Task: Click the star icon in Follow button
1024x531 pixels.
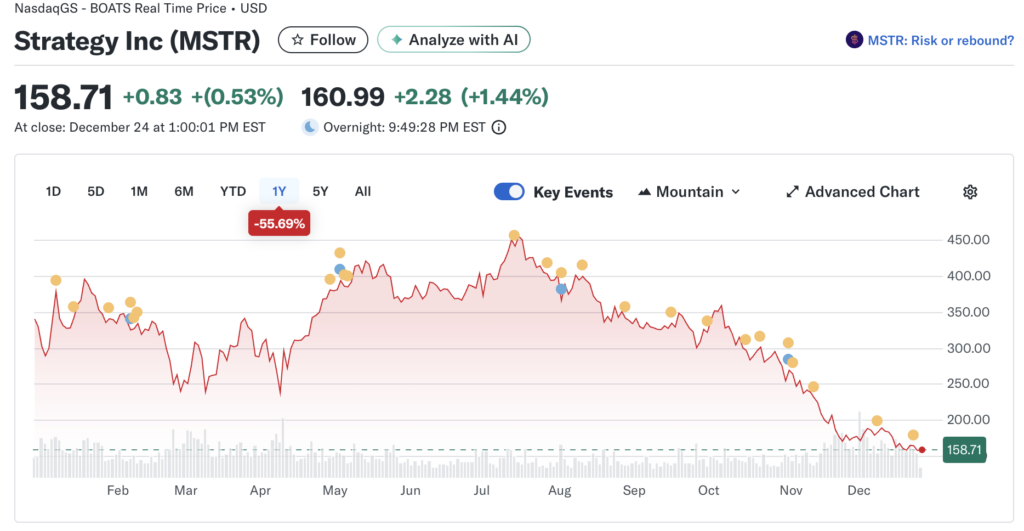Action: click(x=297, y=40)
